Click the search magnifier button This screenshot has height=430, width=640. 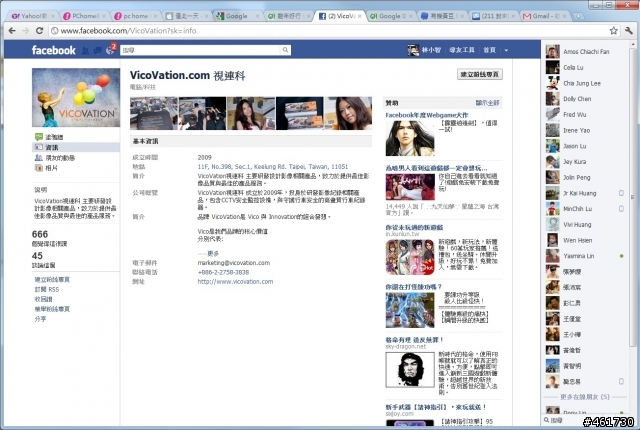tap(285, 50)
